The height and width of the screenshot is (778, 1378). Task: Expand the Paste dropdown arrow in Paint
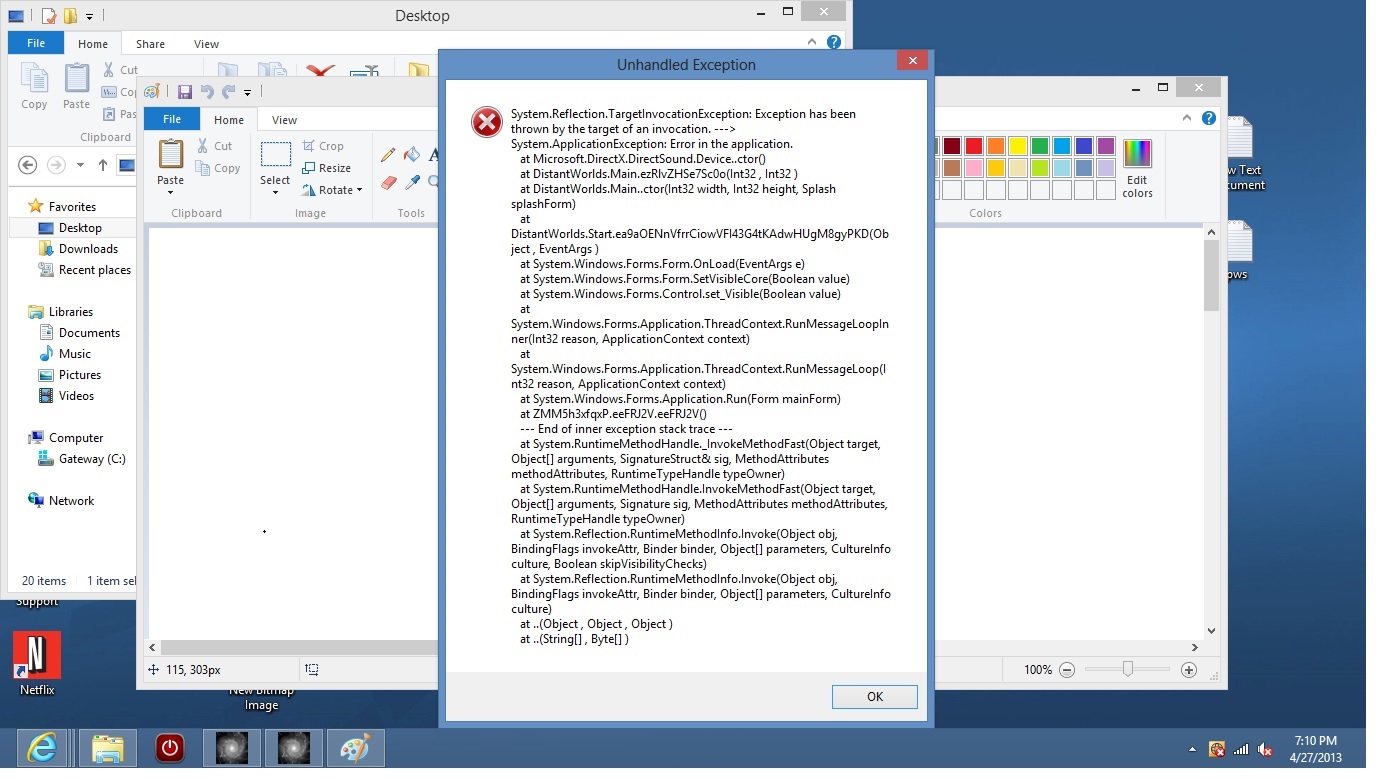pyautogui.click(x=171, y=191)
